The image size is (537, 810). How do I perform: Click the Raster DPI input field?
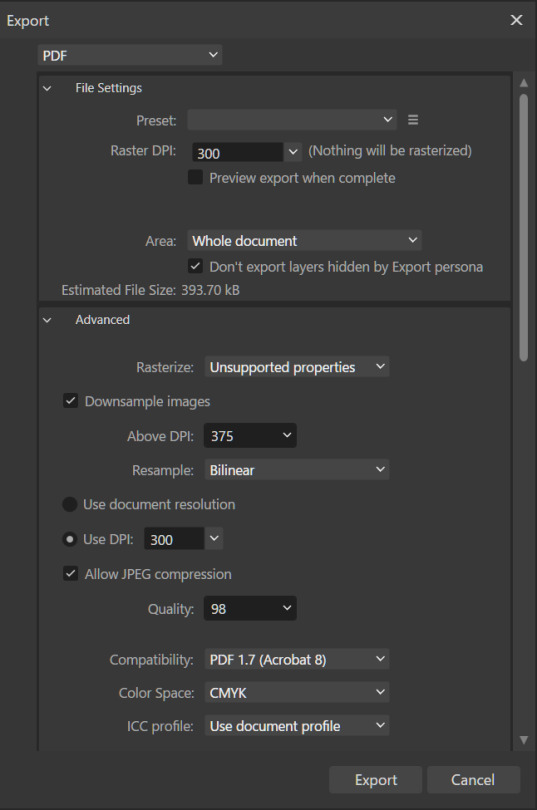pyautogui.click(x=238, y=152)
